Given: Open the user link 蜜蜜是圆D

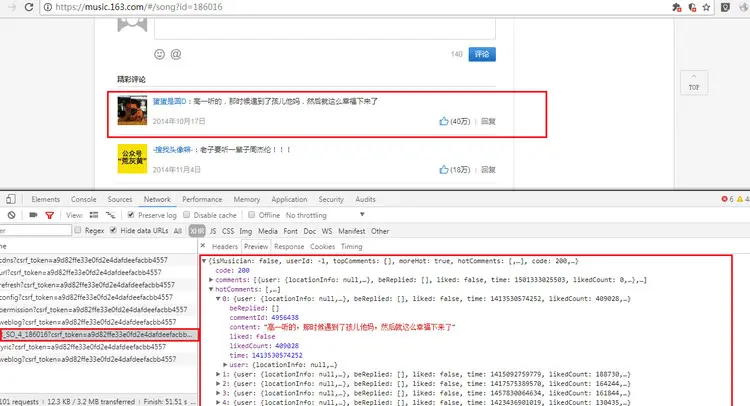Looking at the screenshot, I should (169, 101).
